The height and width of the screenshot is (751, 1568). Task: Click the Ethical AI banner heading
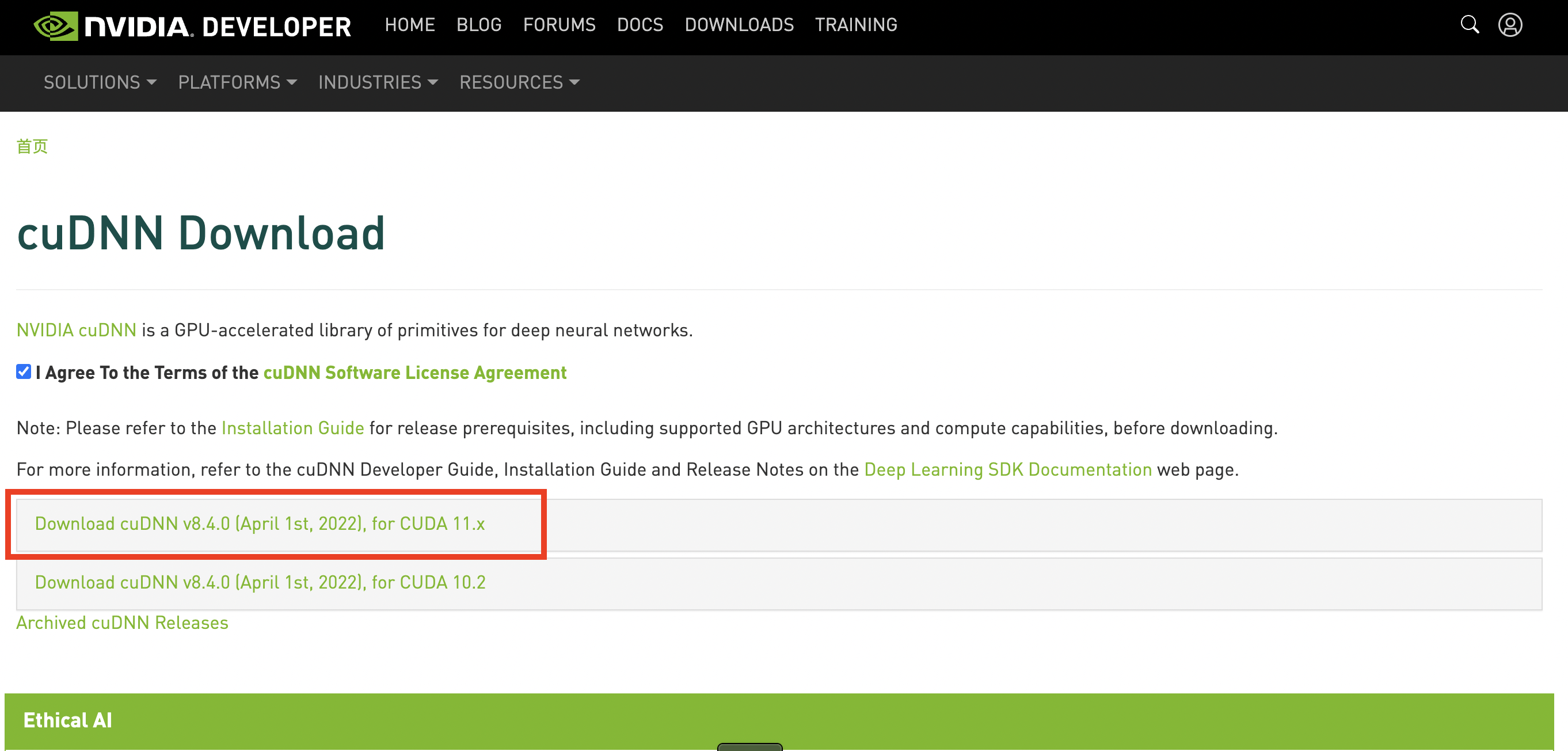(67, 720)
